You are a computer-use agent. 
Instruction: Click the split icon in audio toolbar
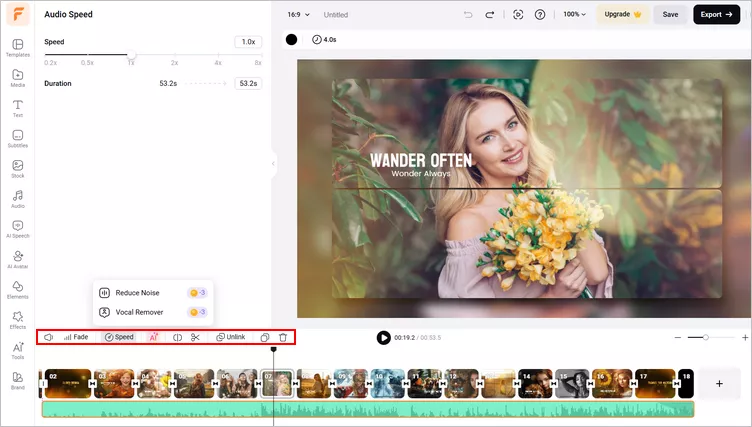tap(177, 337)
